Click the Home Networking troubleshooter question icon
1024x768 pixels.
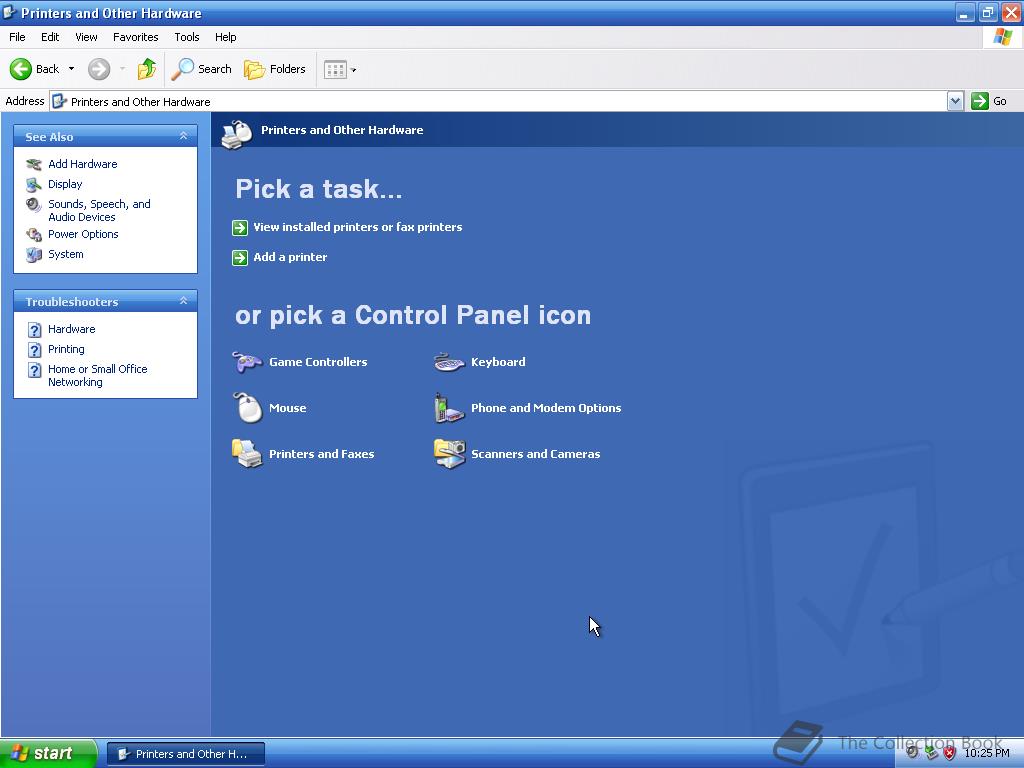(35, 370)
